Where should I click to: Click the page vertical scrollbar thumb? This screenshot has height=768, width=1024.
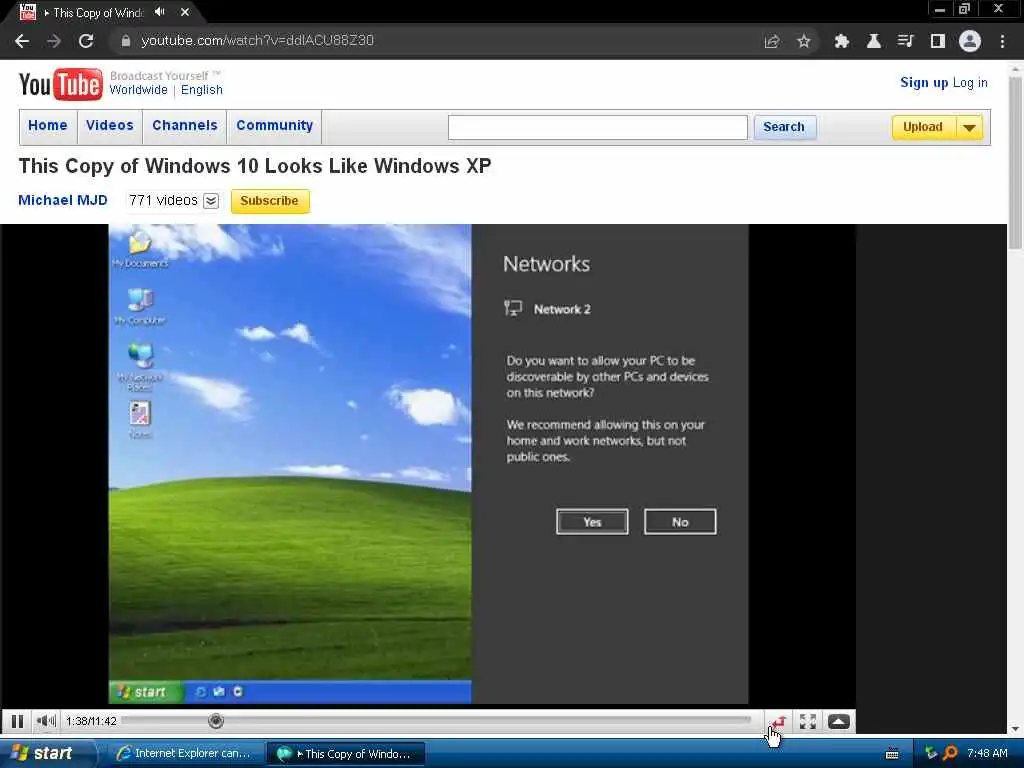pyautogui.click(x=1015, y=162)
